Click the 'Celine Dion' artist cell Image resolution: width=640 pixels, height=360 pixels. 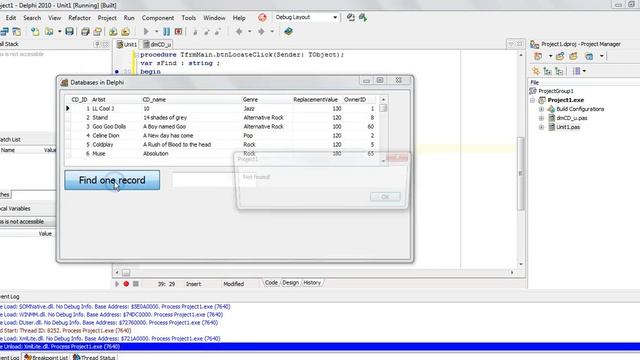click(106, 136)
